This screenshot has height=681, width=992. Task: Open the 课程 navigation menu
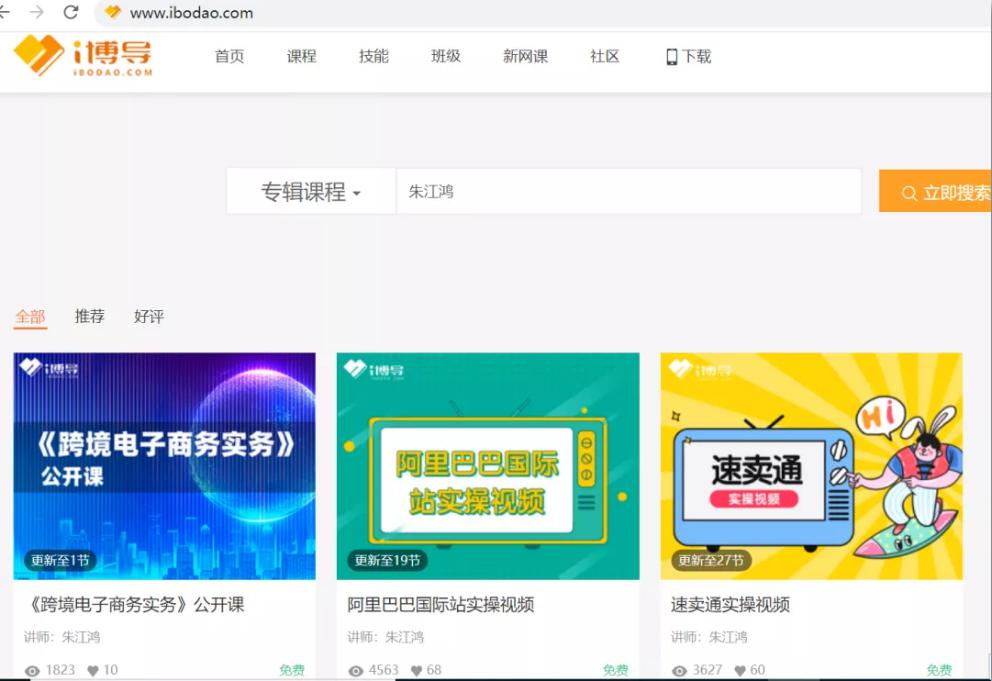301,56
